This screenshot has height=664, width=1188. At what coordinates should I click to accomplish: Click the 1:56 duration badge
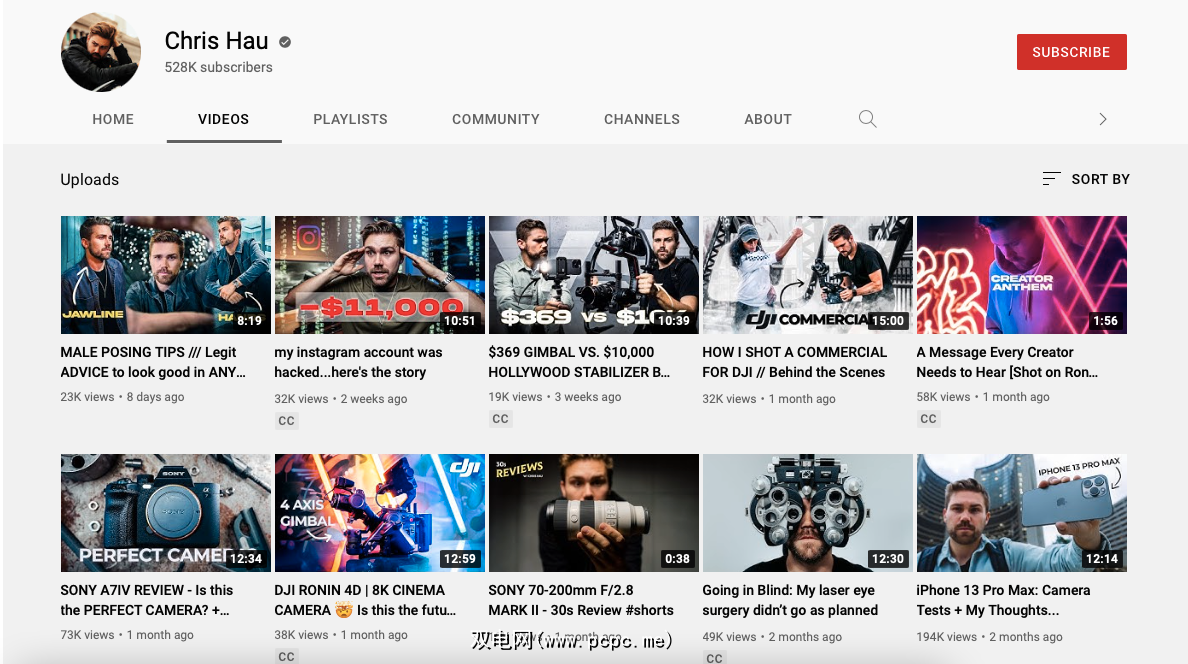coord(1105,321)
